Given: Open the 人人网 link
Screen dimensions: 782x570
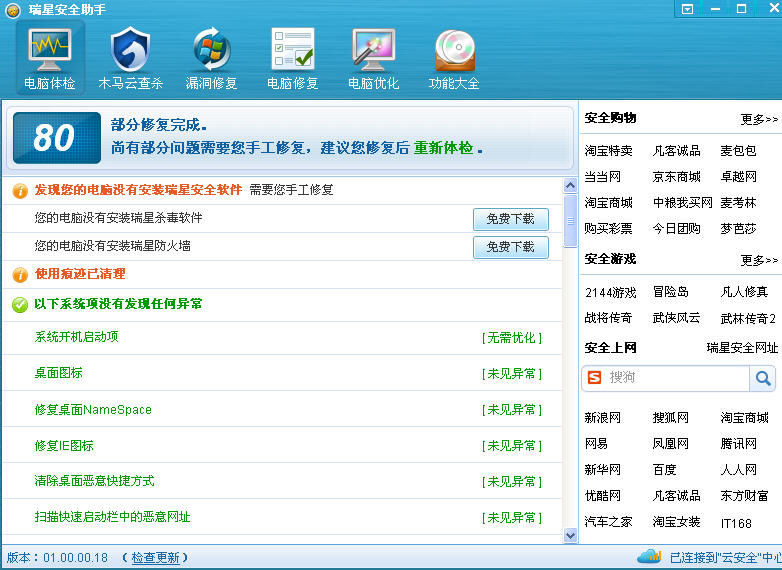Looking at the screenshot, I should [738, 470].
